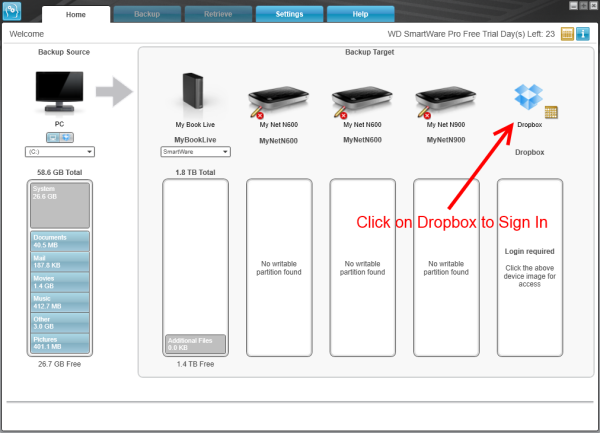600x433 pixels.
Task: Click the "58.6 GB Total" capacity label
Action: pos(60,173)
